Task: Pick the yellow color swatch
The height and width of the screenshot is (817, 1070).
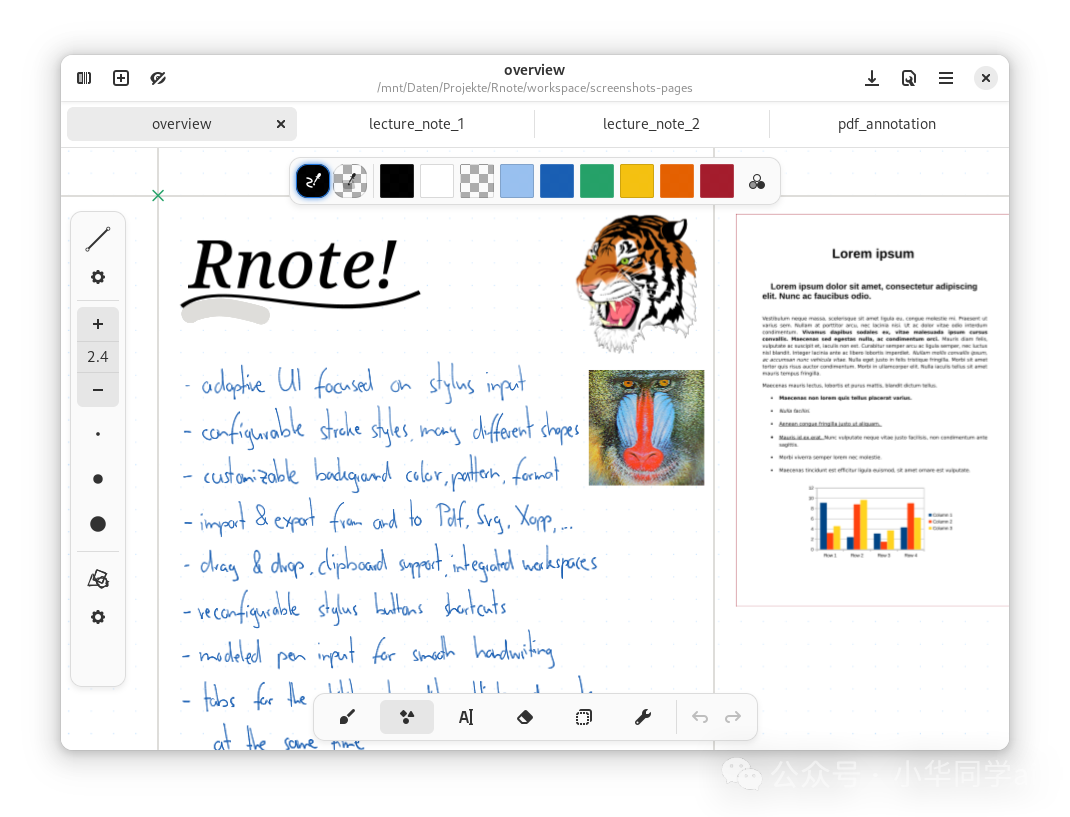Action: (x=637, y=181)
